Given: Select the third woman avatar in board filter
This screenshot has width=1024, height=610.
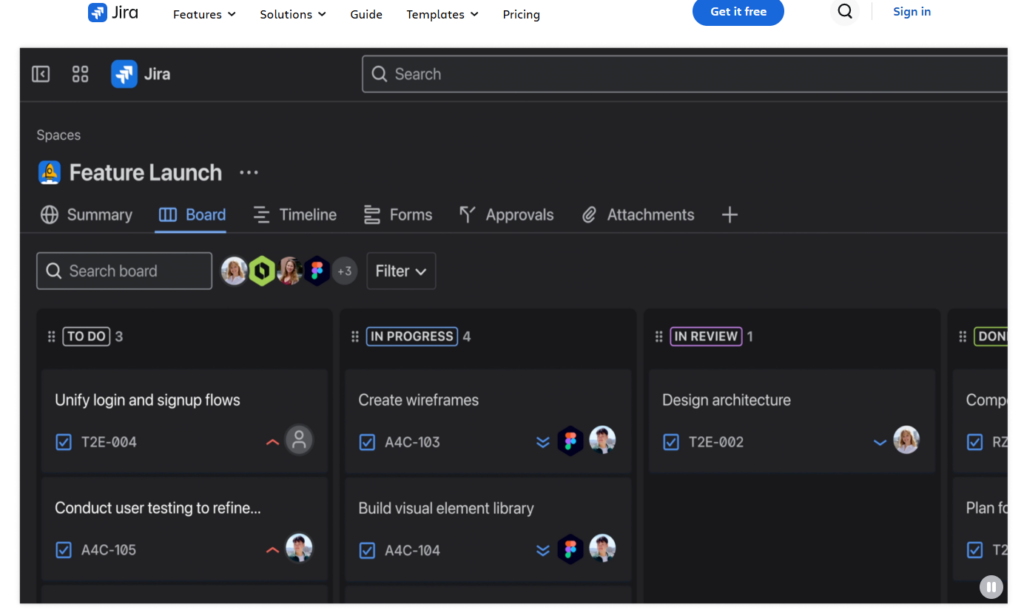Looking at the screenshot, I should [289, 271].
